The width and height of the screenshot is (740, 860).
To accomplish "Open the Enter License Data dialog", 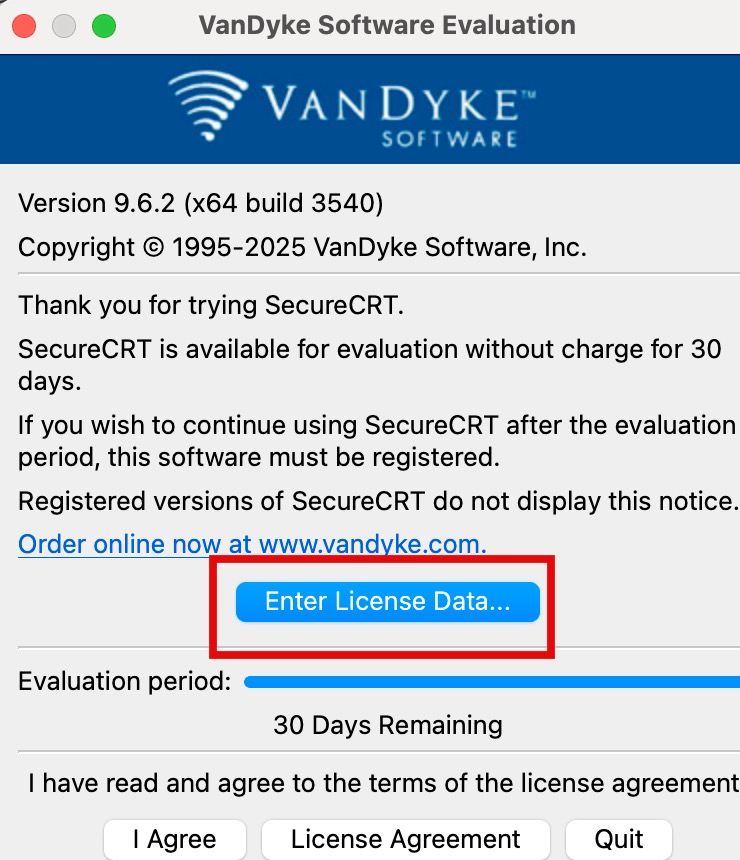I will [x=387, y=602].
